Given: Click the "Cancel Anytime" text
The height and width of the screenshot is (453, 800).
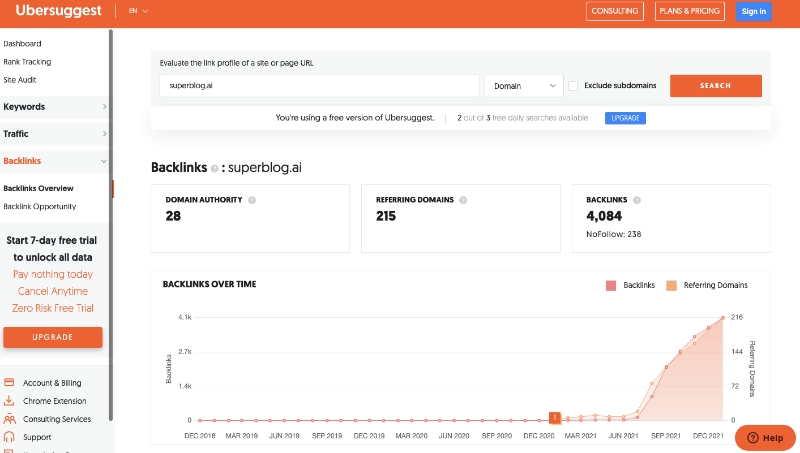Looking at the screenshot, I should click(x=53, y=291).
